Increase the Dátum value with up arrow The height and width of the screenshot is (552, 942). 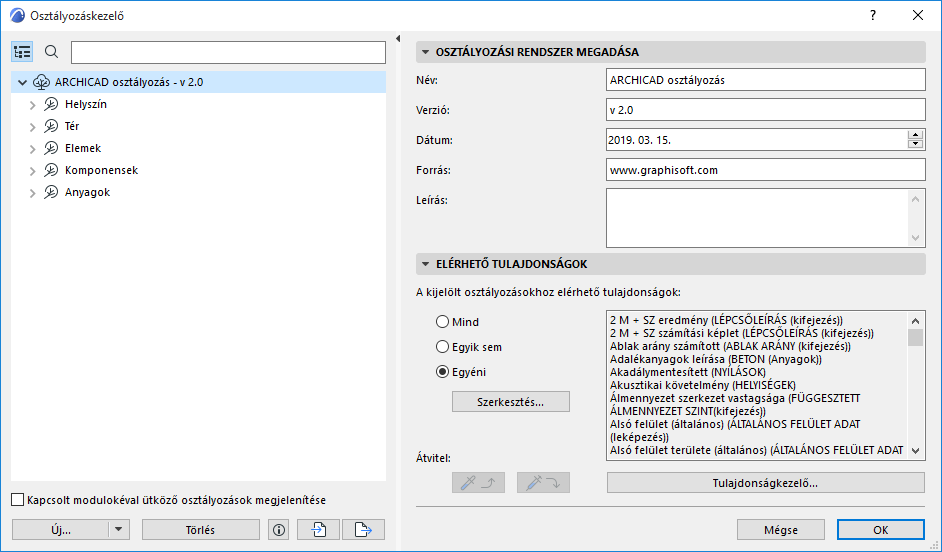point(916,135)
